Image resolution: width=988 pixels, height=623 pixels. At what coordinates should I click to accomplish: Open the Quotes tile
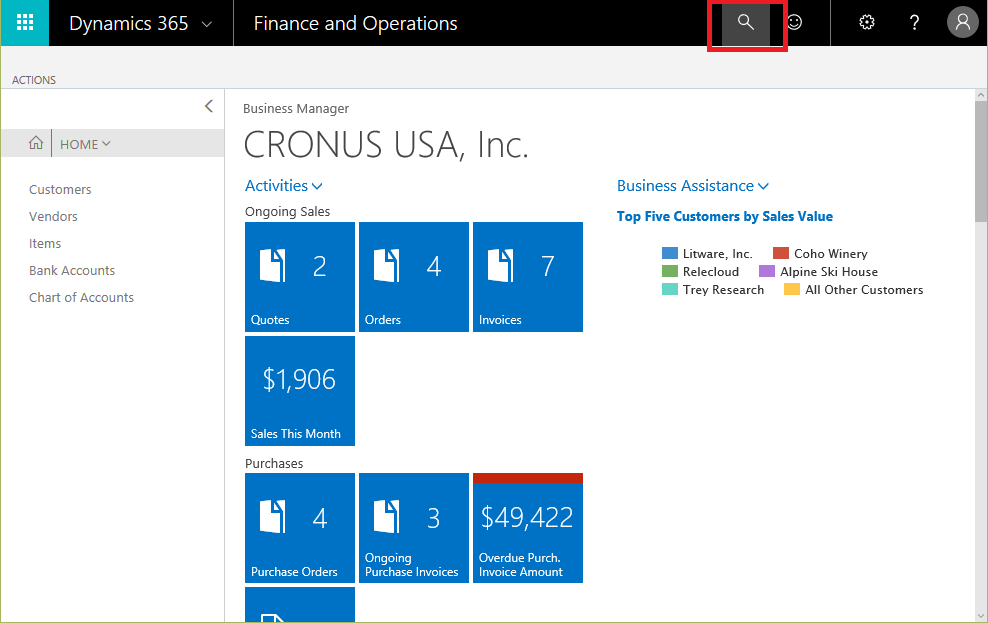click(x=300, y=277)
